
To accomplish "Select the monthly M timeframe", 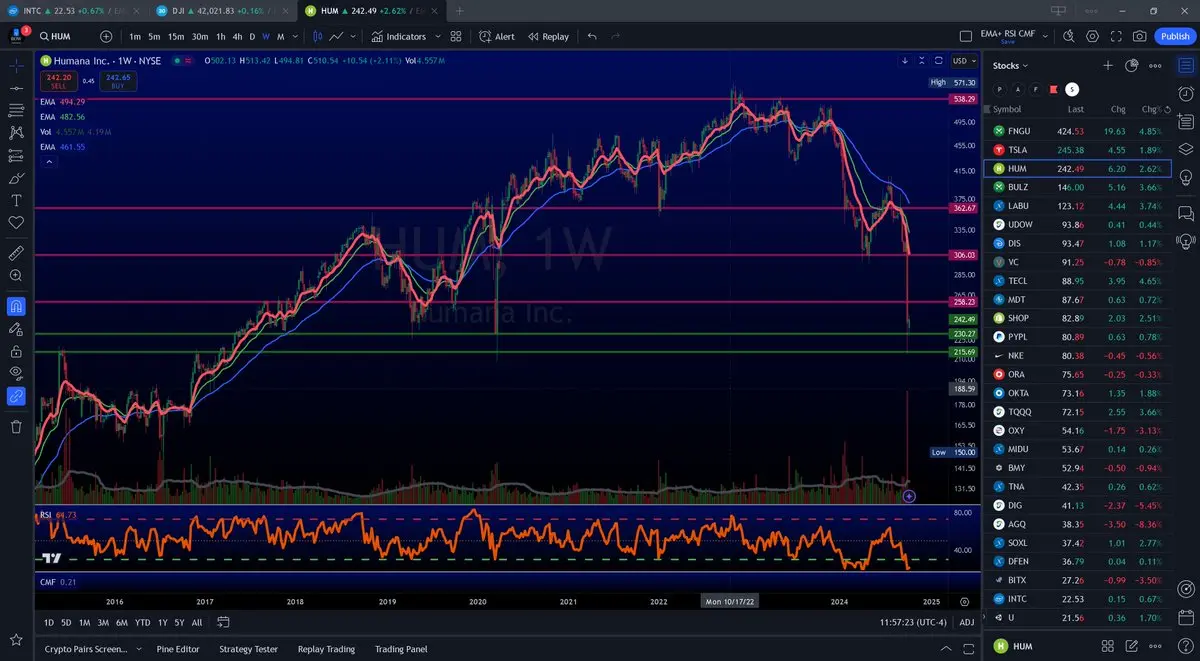I will (x=281, y=36).
